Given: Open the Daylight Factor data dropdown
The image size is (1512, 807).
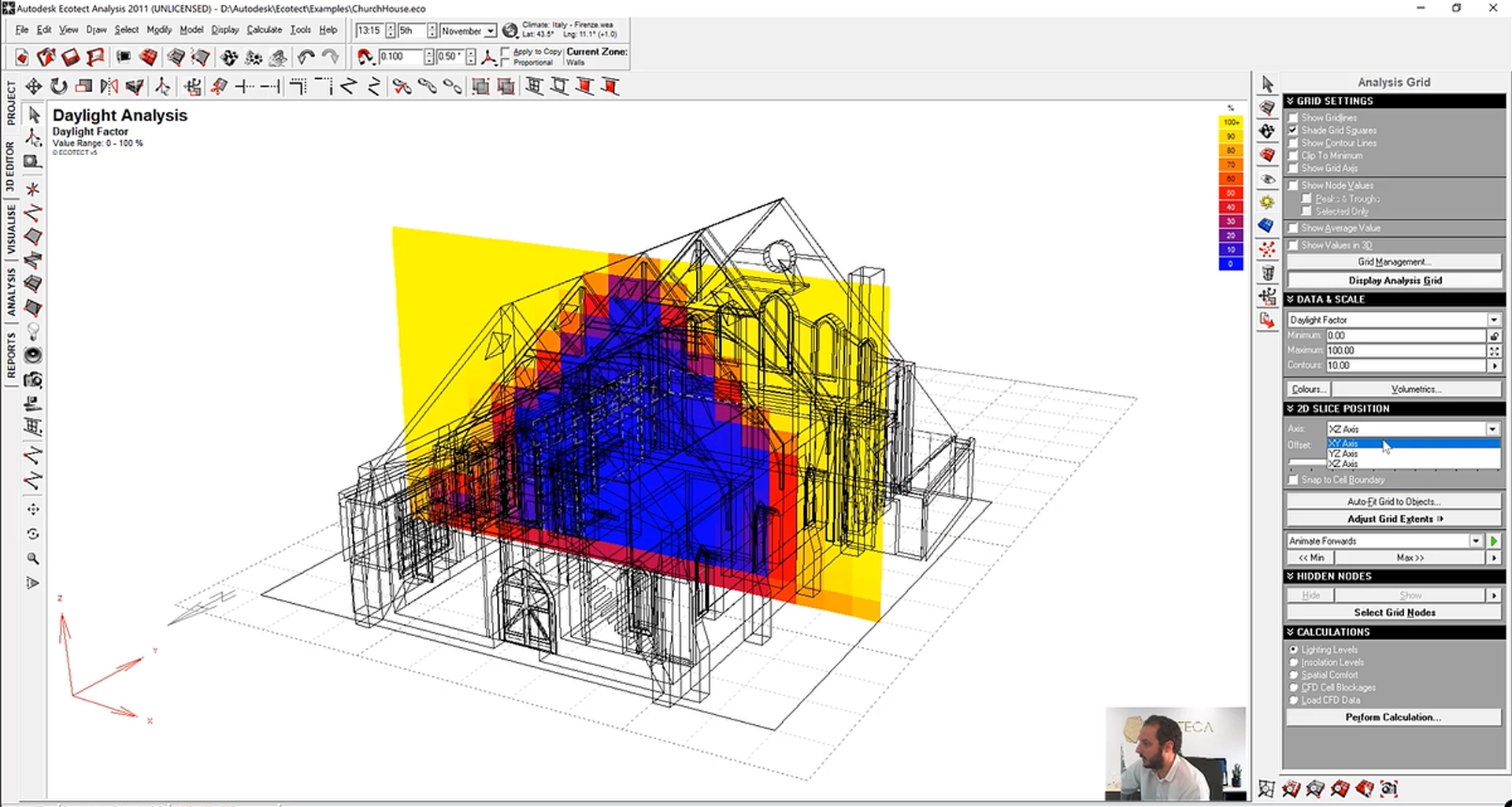Looking at the screenshot, I should [x=1493, y=320].
